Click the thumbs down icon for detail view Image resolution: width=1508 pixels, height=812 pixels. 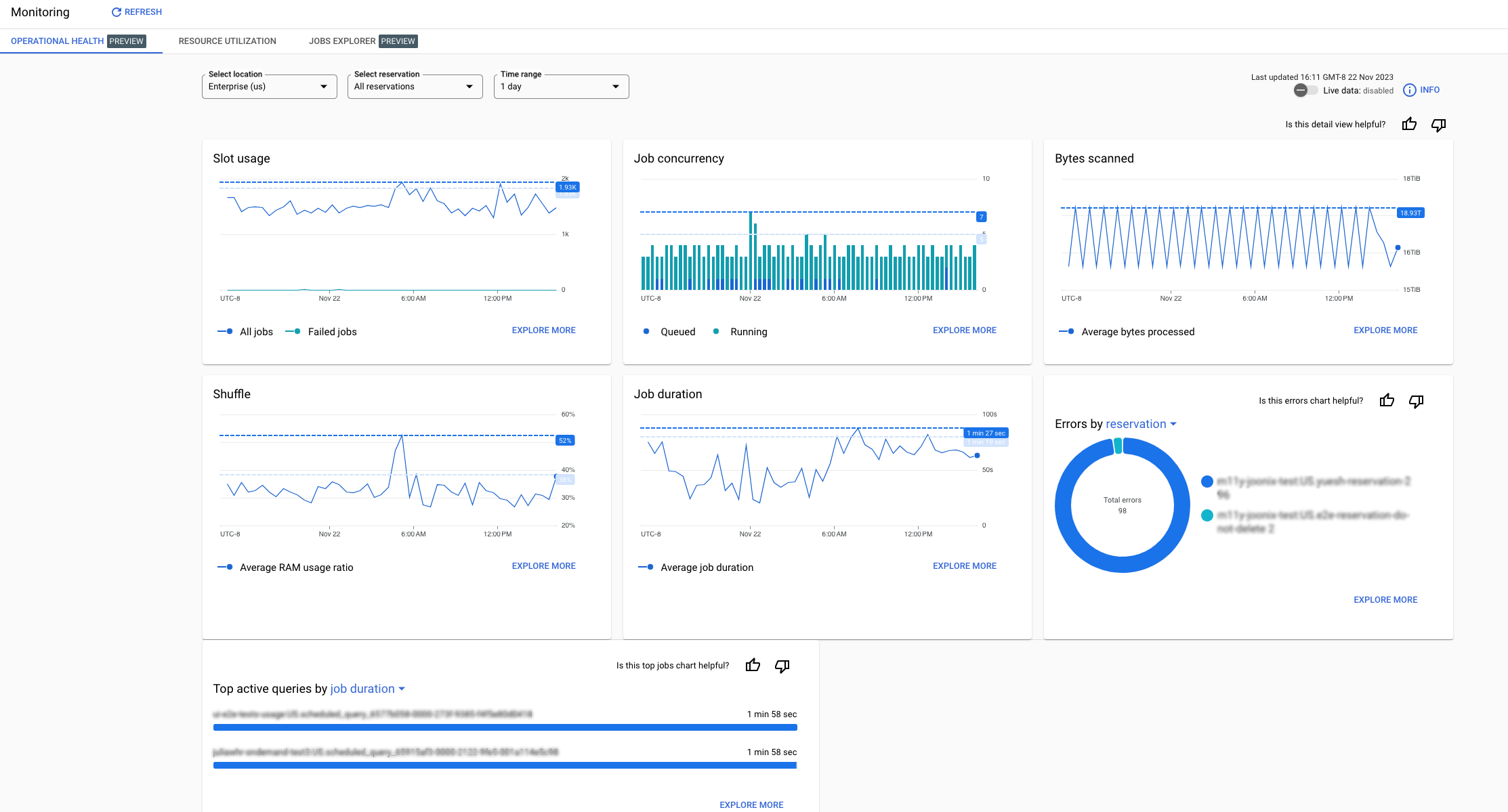1439,124
